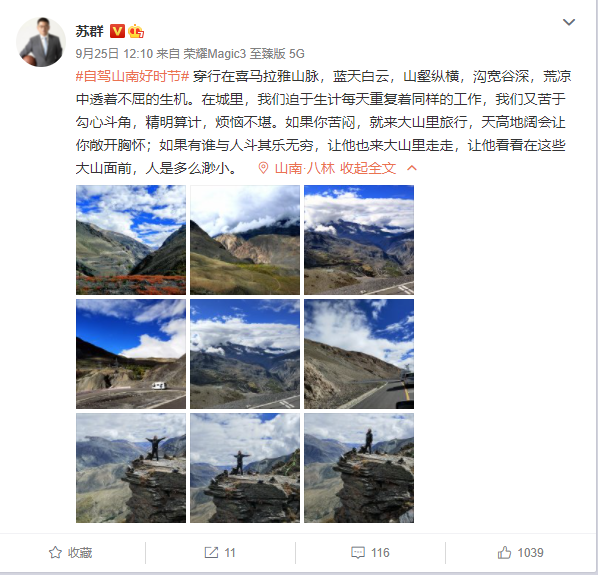Collapse full text via 收起全文 arrow
Screen dimensions: 598x575
(412, 168)
